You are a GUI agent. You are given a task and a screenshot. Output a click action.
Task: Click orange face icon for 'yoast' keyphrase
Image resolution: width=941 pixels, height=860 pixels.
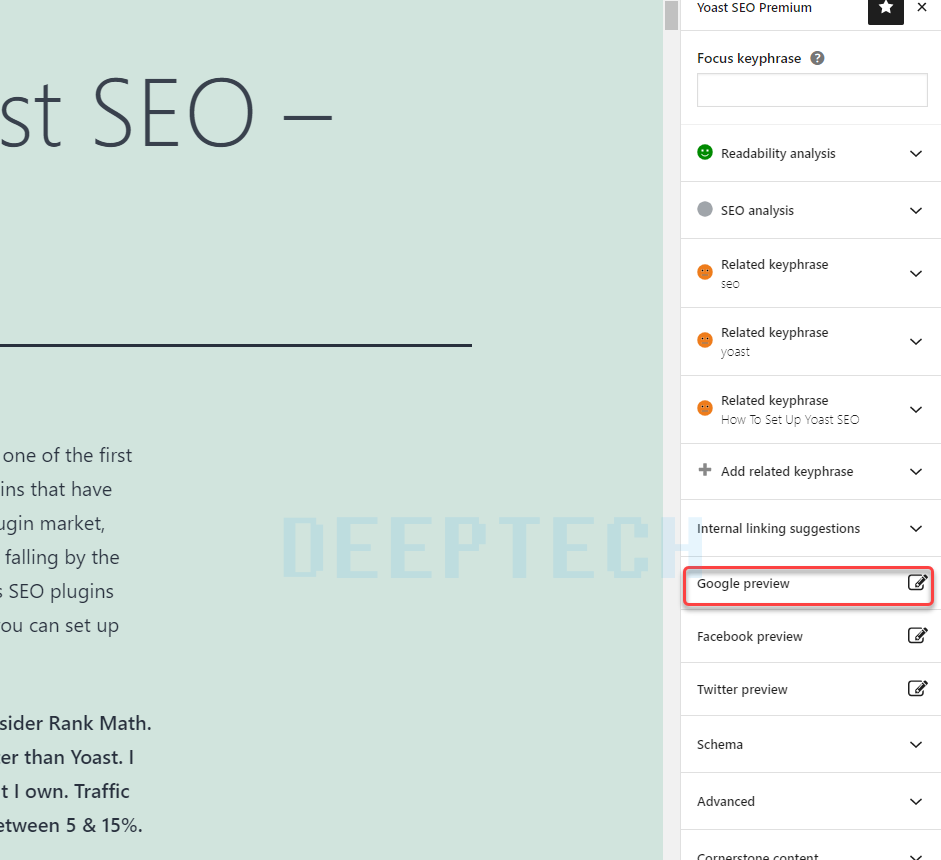coord(705,340)
